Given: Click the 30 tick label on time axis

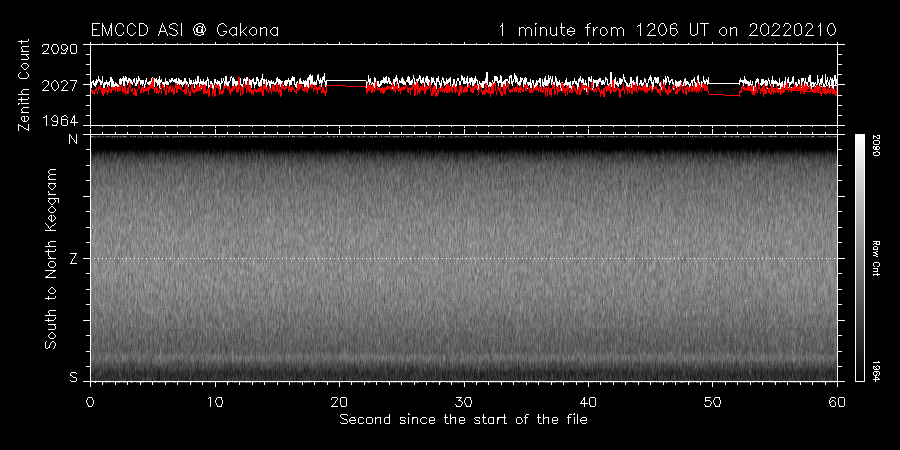Looking at the screenshot, I should 464,402.
